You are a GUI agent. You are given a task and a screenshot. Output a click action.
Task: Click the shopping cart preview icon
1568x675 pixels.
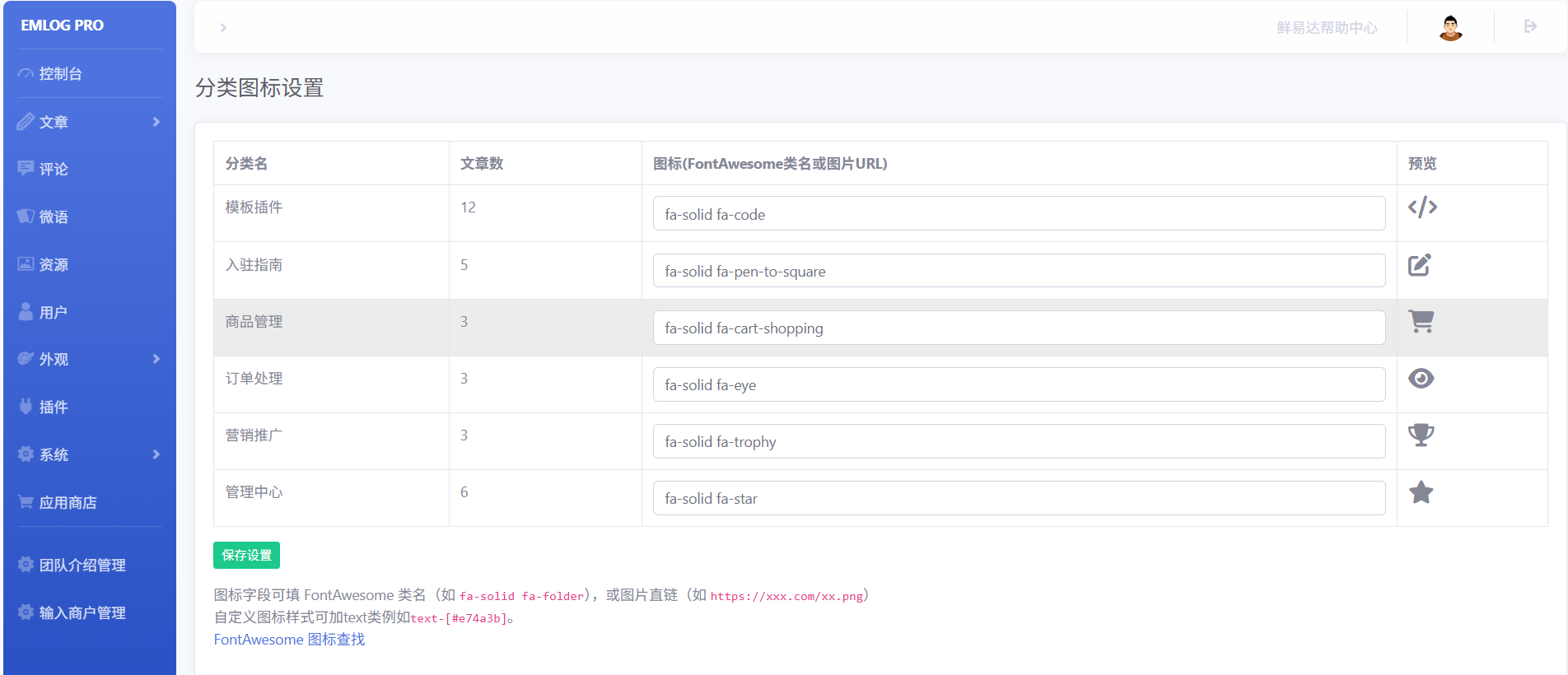pos(1421,321)
